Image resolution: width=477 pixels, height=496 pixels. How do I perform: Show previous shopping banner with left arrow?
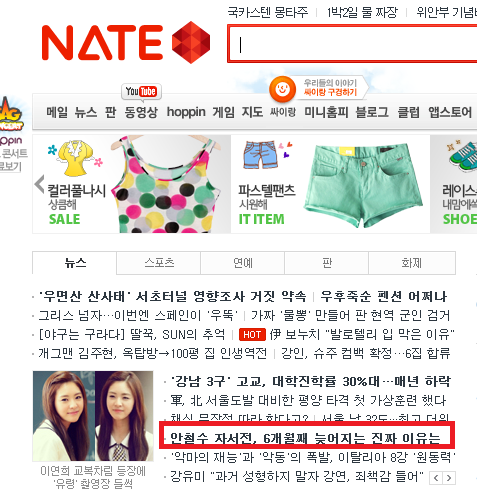point(39,184)
